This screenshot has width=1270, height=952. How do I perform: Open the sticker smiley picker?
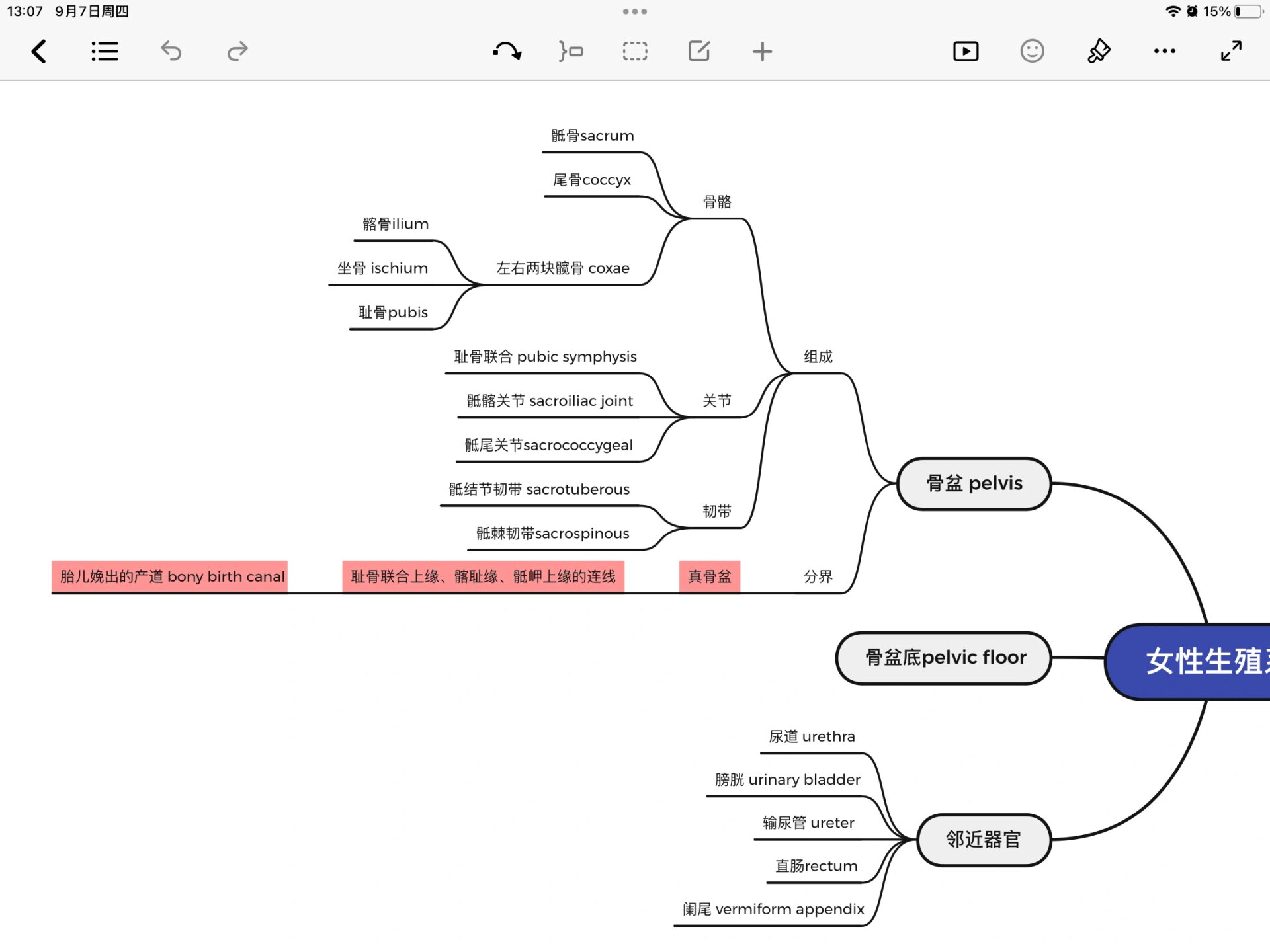click(1032, 51)
